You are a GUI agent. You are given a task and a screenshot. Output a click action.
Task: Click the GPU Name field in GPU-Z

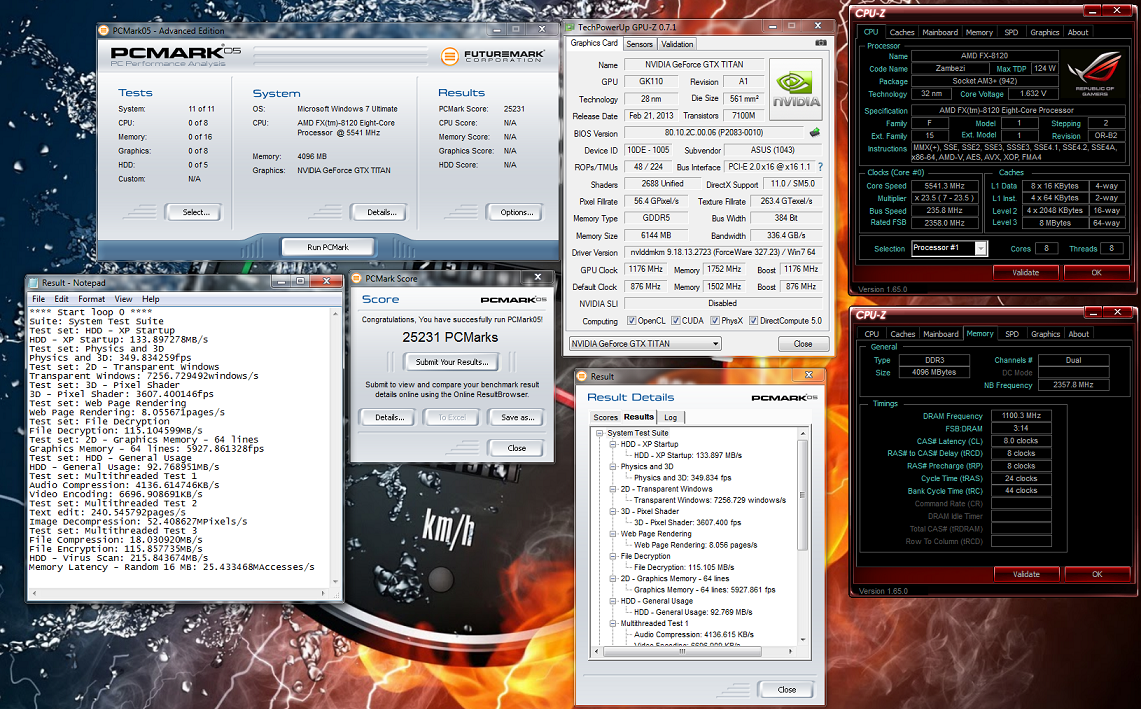coord(693,65)
